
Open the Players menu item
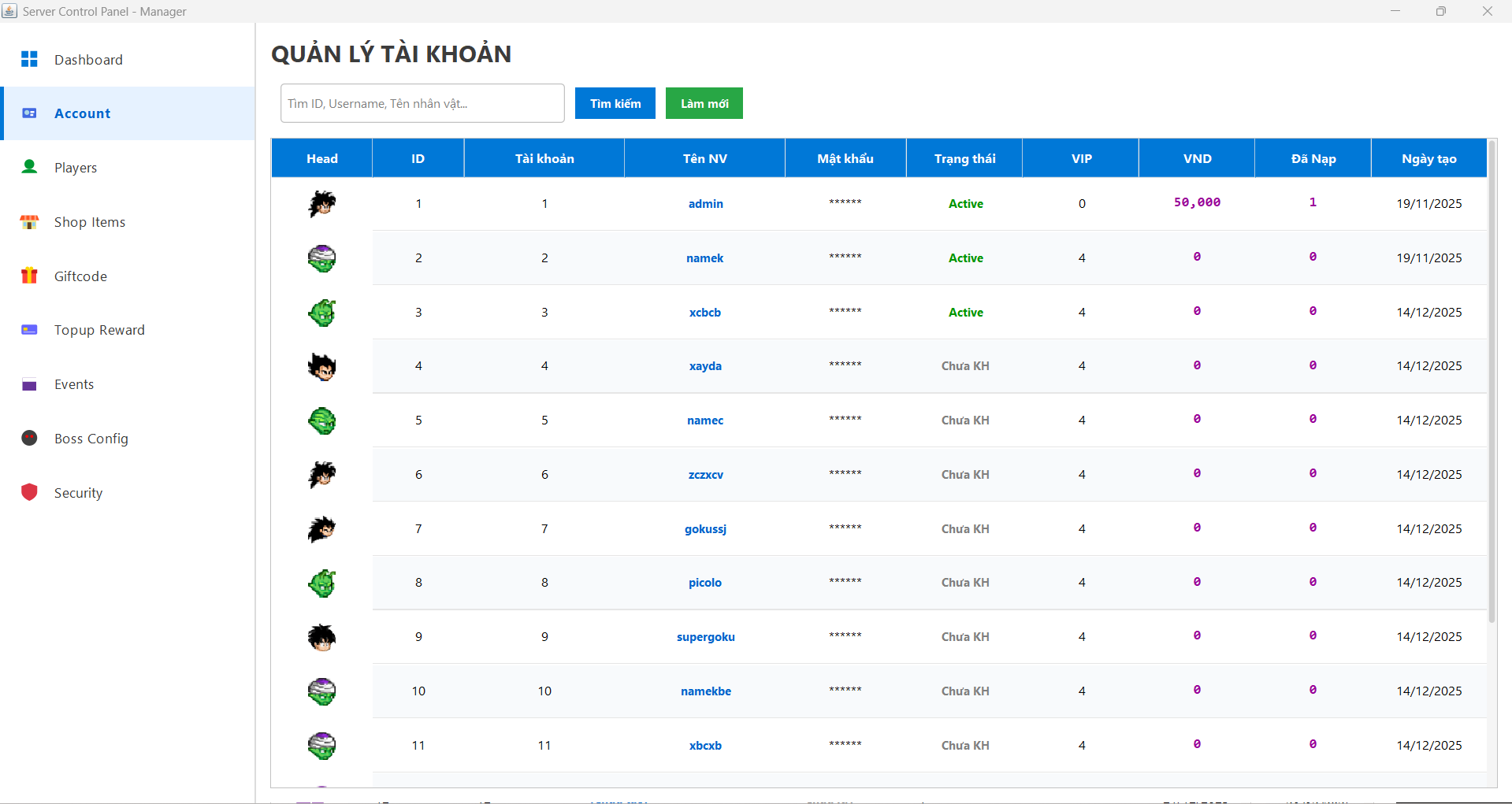click(76, 168)
